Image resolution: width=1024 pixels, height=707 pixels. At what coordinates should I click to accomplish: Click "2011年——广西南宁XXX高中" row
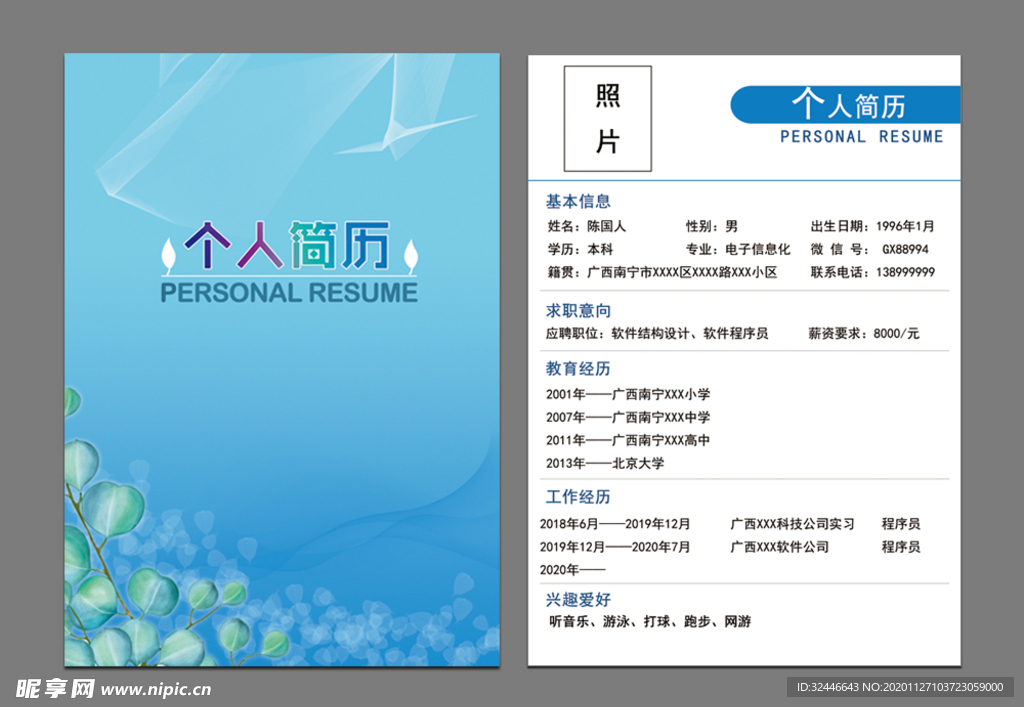(628, 441)
